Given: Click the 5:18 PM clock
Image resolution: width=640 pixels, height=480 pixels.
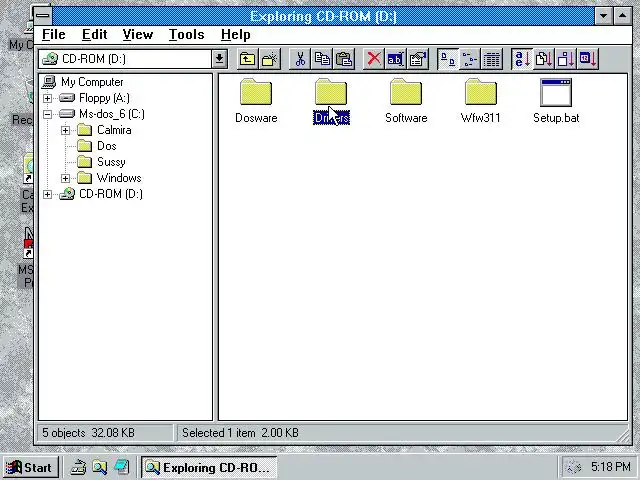Looking at the screenshot, I should click(611, 467).
